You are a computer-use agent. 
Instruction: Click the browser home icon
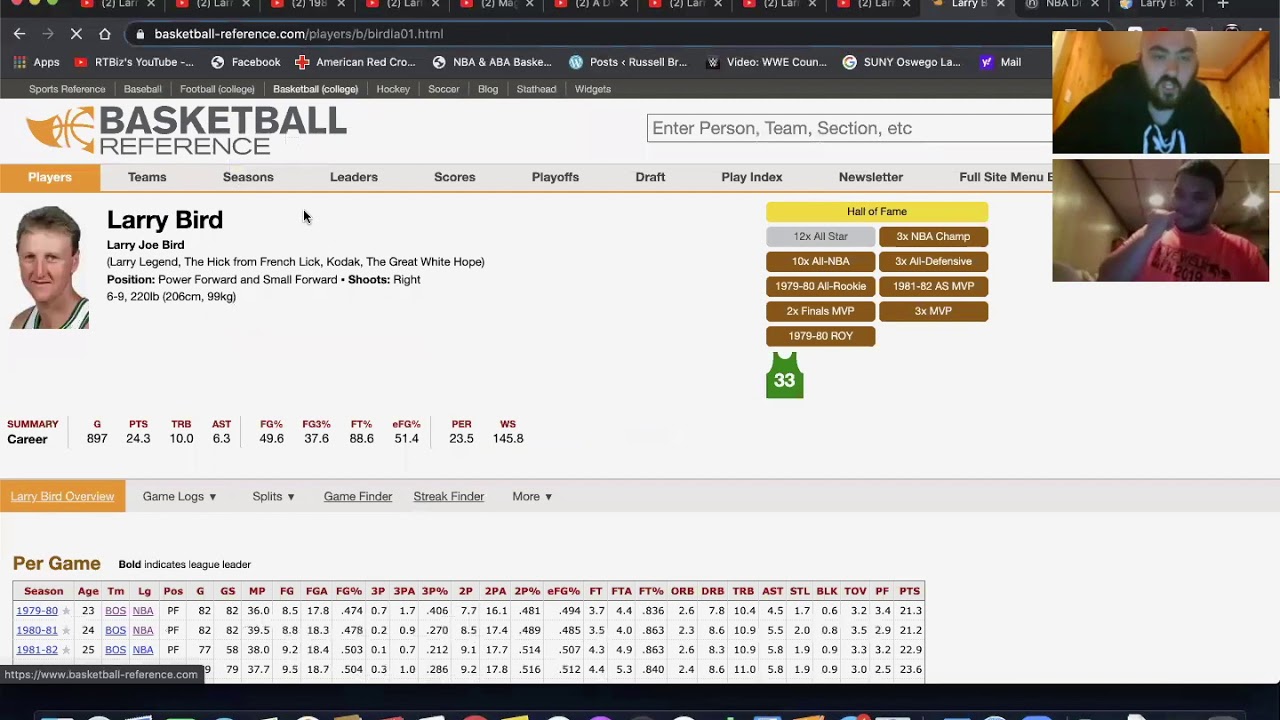pos(104,34)
